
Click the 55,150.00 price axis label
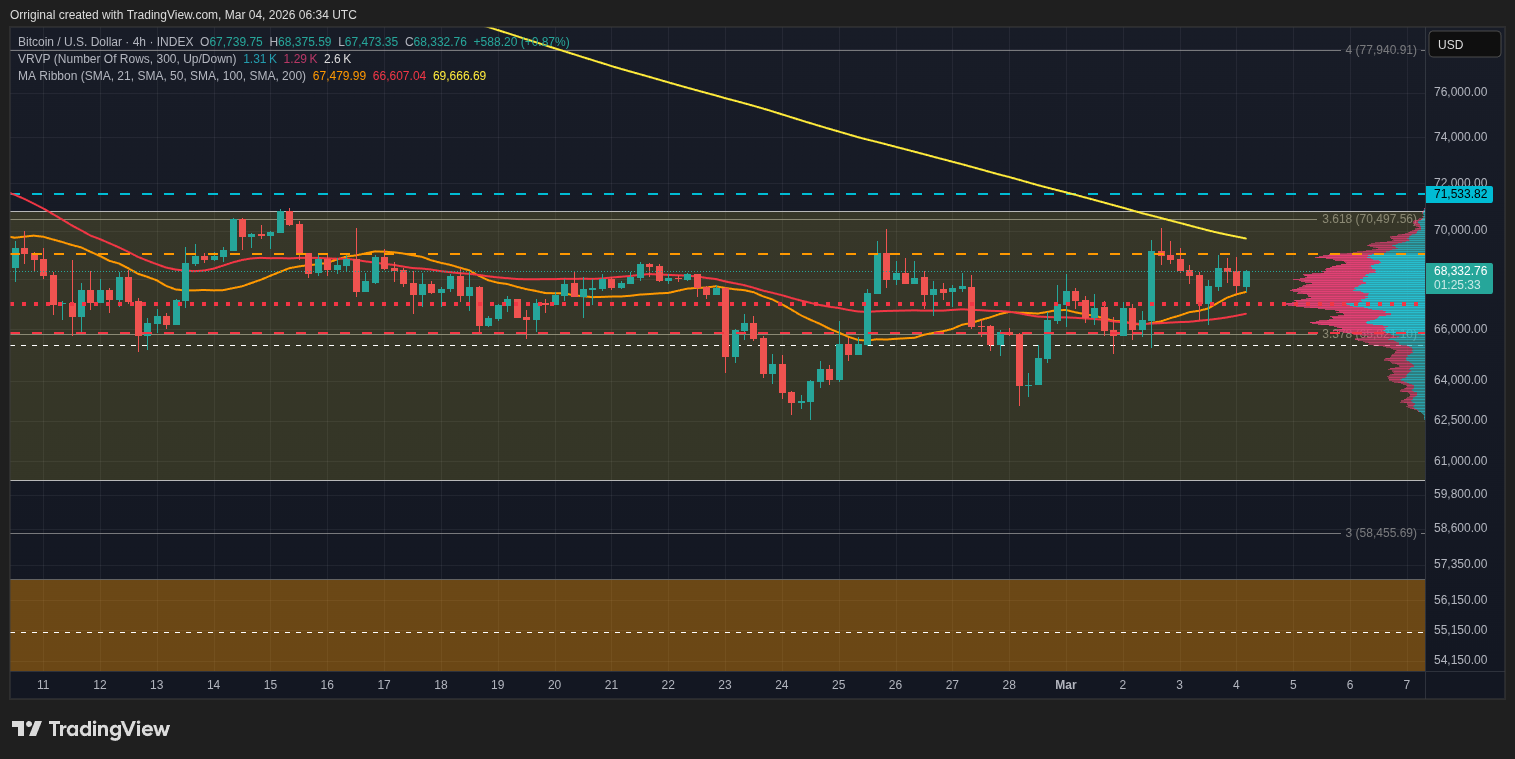pyautogui.click(x=1460, y=630)
